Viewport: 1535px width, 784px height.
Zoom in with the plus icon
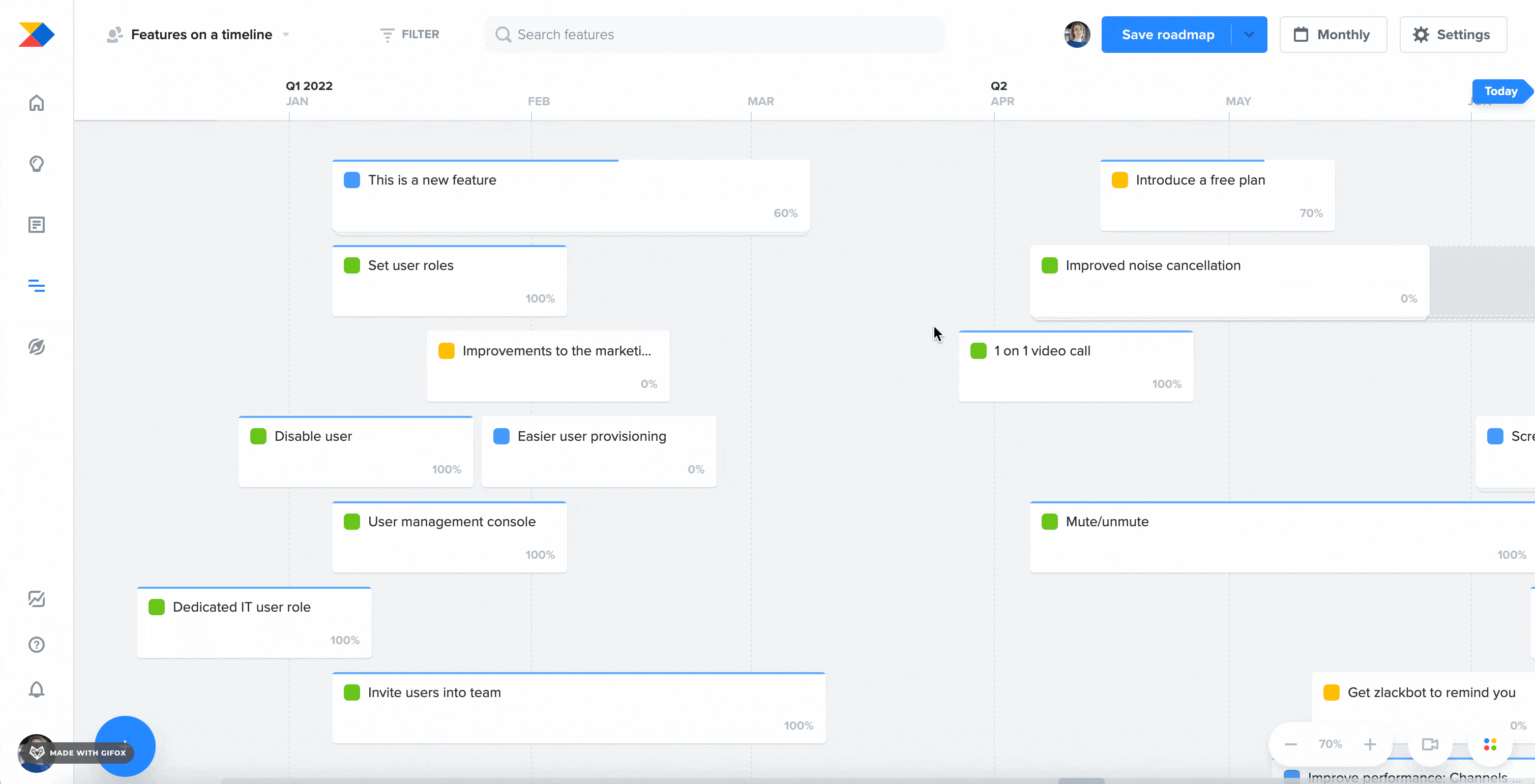1370,744
